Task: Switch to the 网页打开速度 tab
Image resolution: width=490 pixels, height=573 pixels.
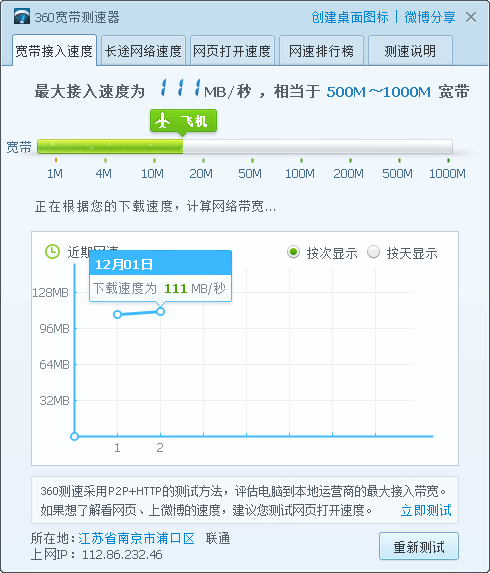Action: pyautogui.click(x=232, y=51)
